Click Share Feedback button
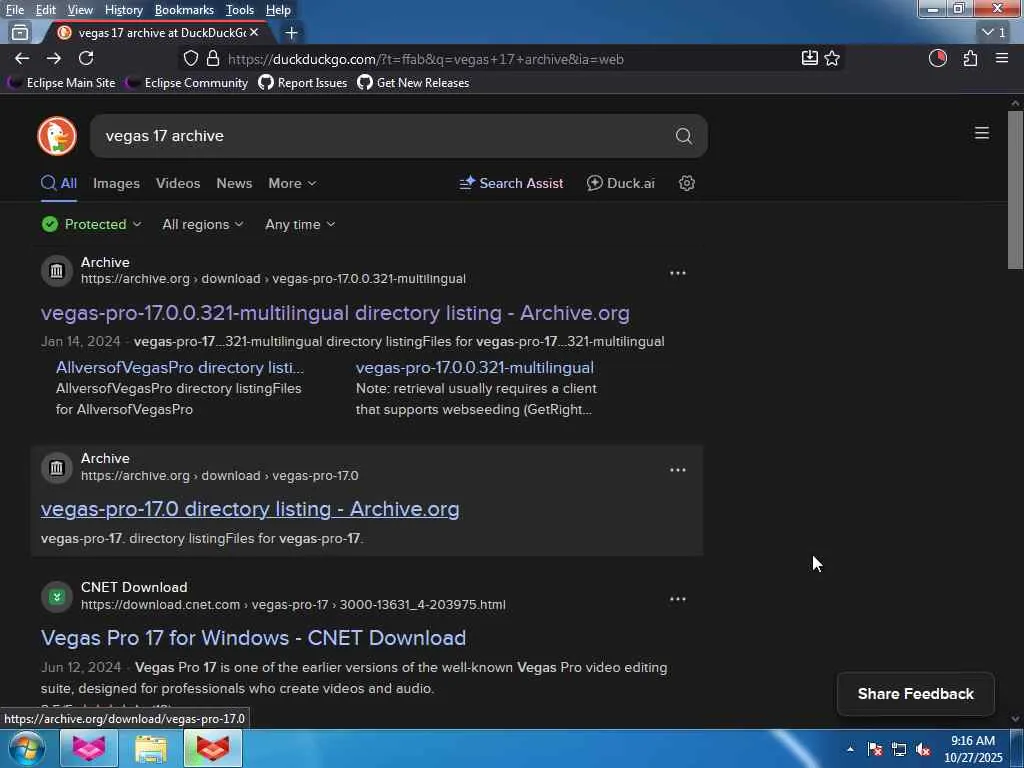Screen dimensions: 1024x768 [x=916, y=694]
